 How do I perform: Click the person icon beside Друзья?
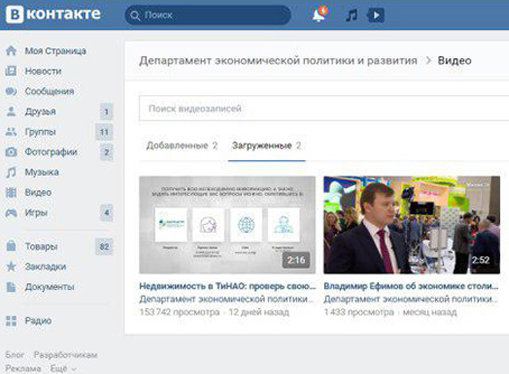pyautogui.click(x=11, y=111)
